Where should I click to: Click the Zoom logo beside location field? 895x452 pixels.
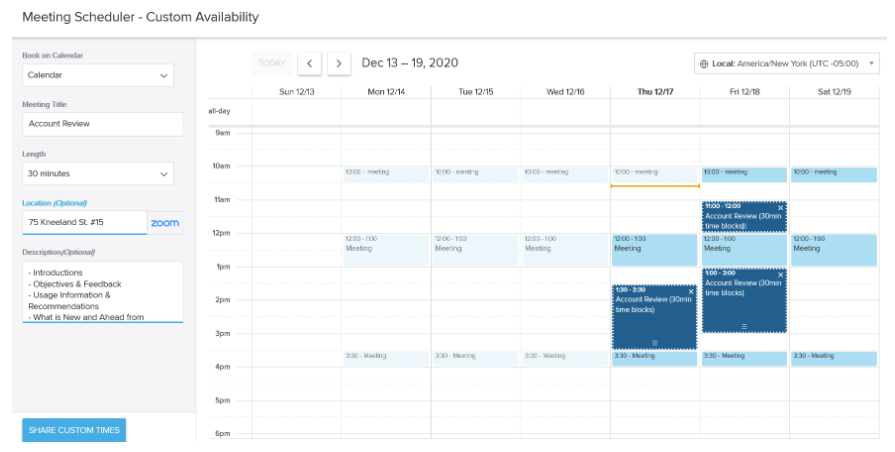pyautogui.click(x=165, y=223)
